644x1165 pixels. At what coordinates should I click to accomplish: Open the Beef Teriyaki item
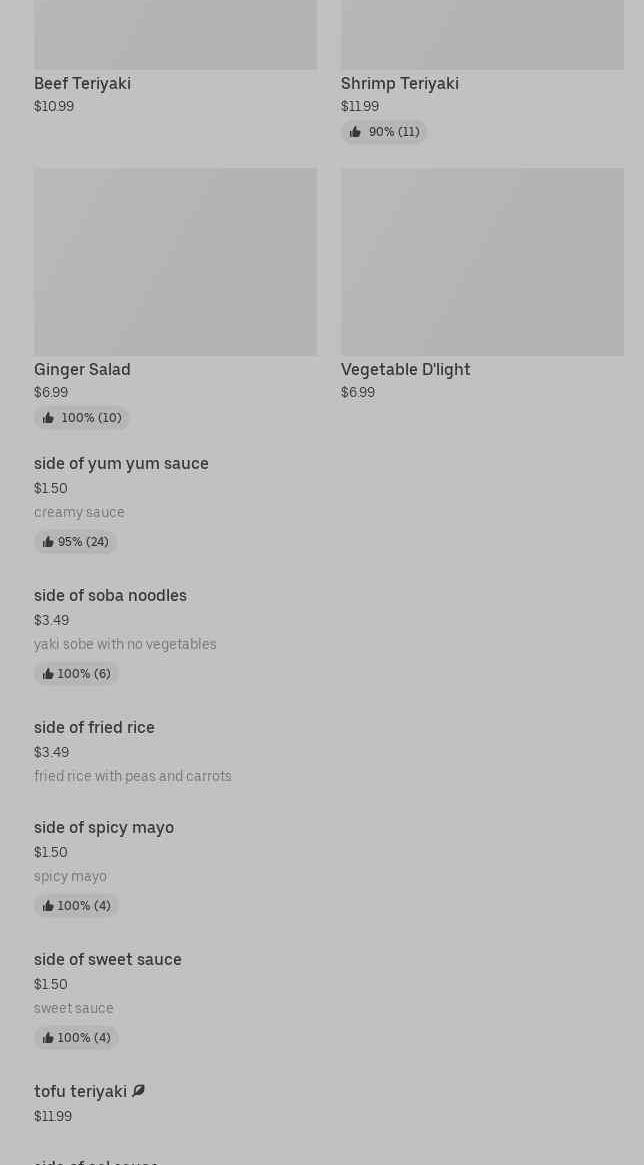pos(82,83)
